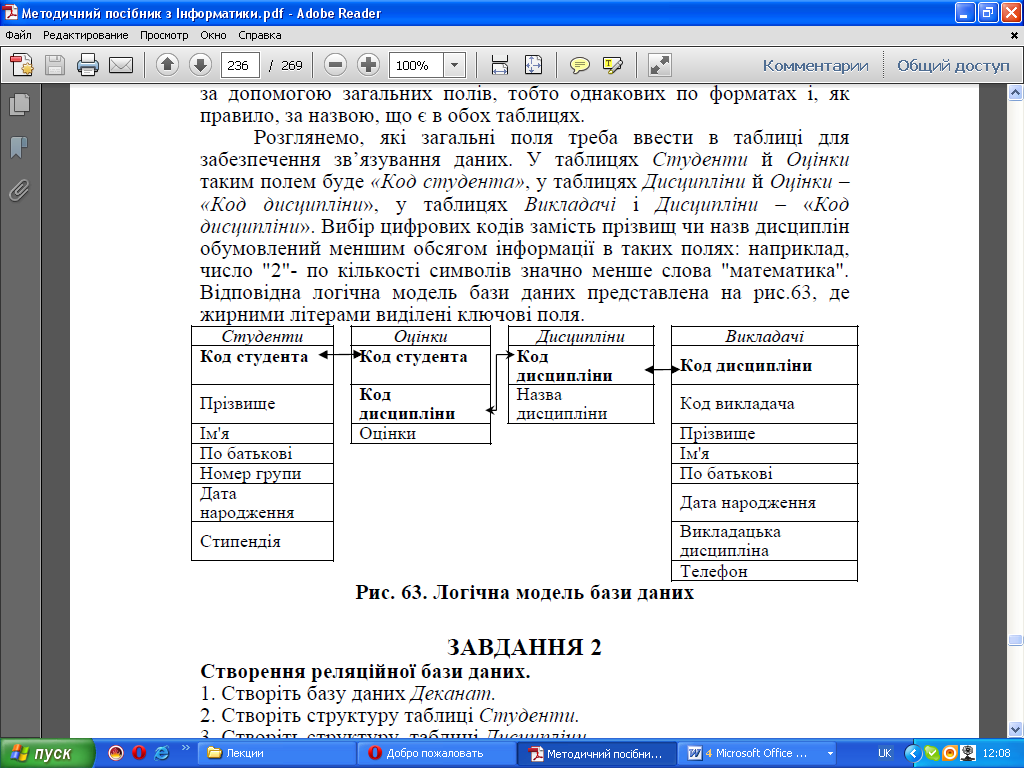Screen dimensions: 1024x768
Task: Add a sticky note comment
Action: [579, 65]
